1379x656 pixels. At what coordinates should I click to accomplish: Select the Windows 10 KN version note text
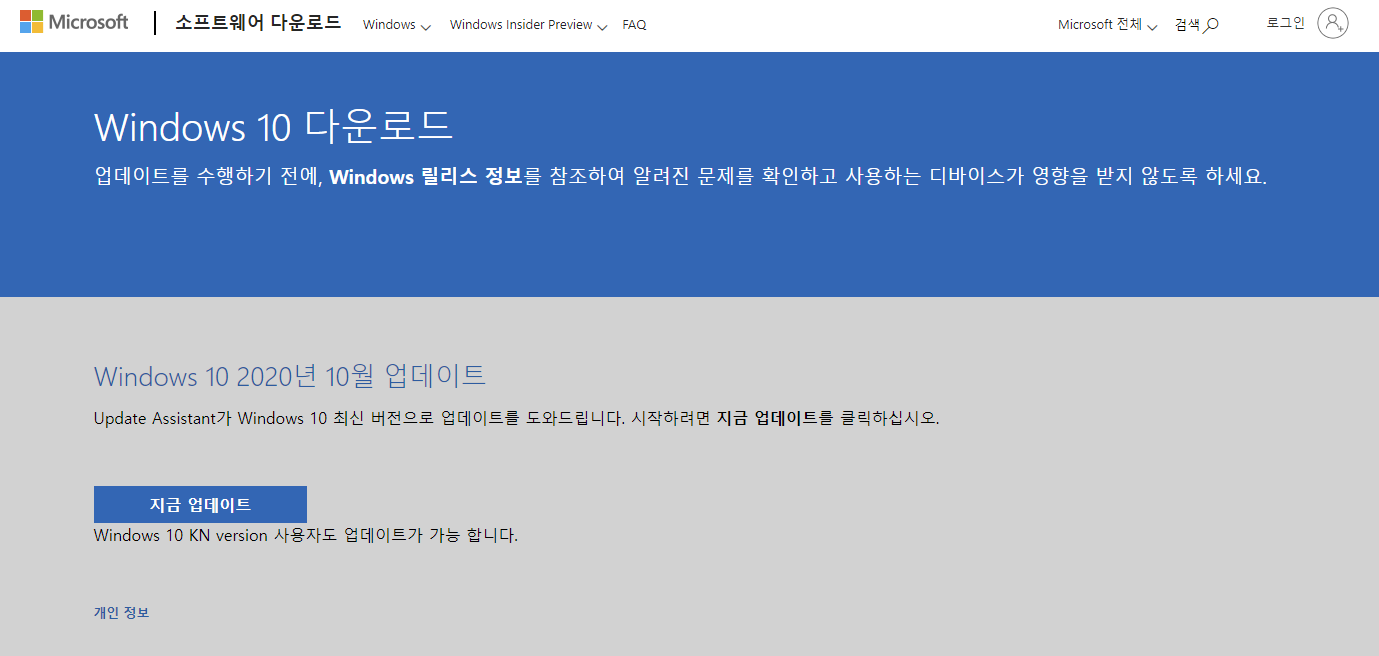pyautogui.click(x=306, y=535)
